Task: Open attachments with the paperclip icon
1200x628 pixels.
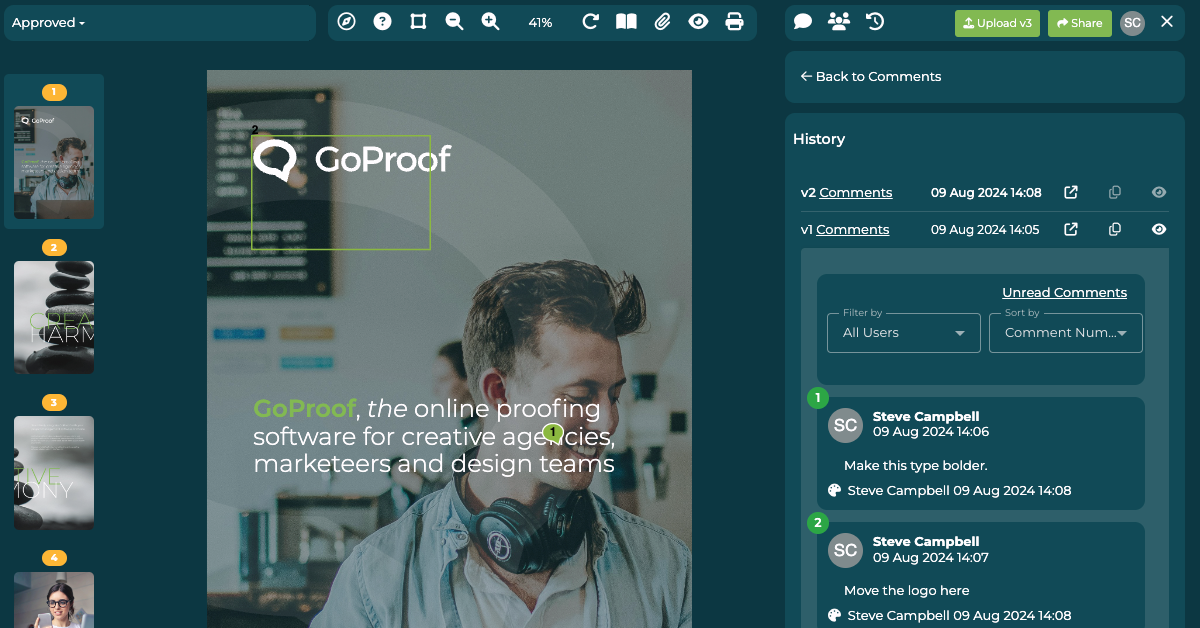Action: 662,22
